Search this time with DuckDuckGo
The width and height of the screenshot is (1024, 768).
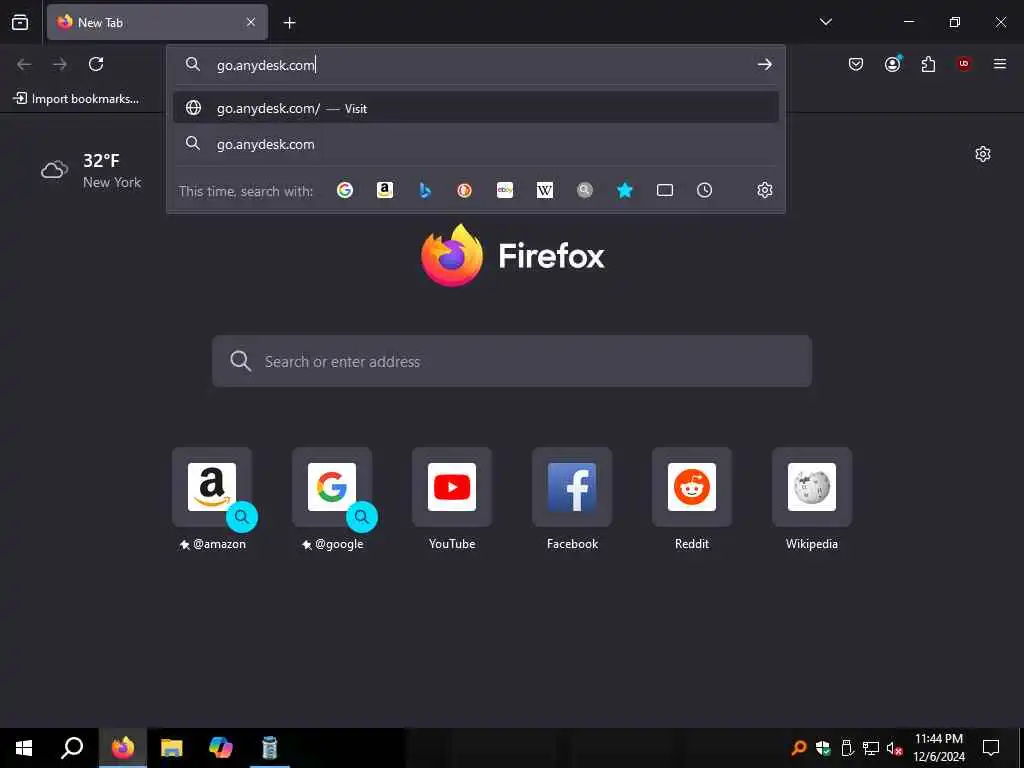464,190
